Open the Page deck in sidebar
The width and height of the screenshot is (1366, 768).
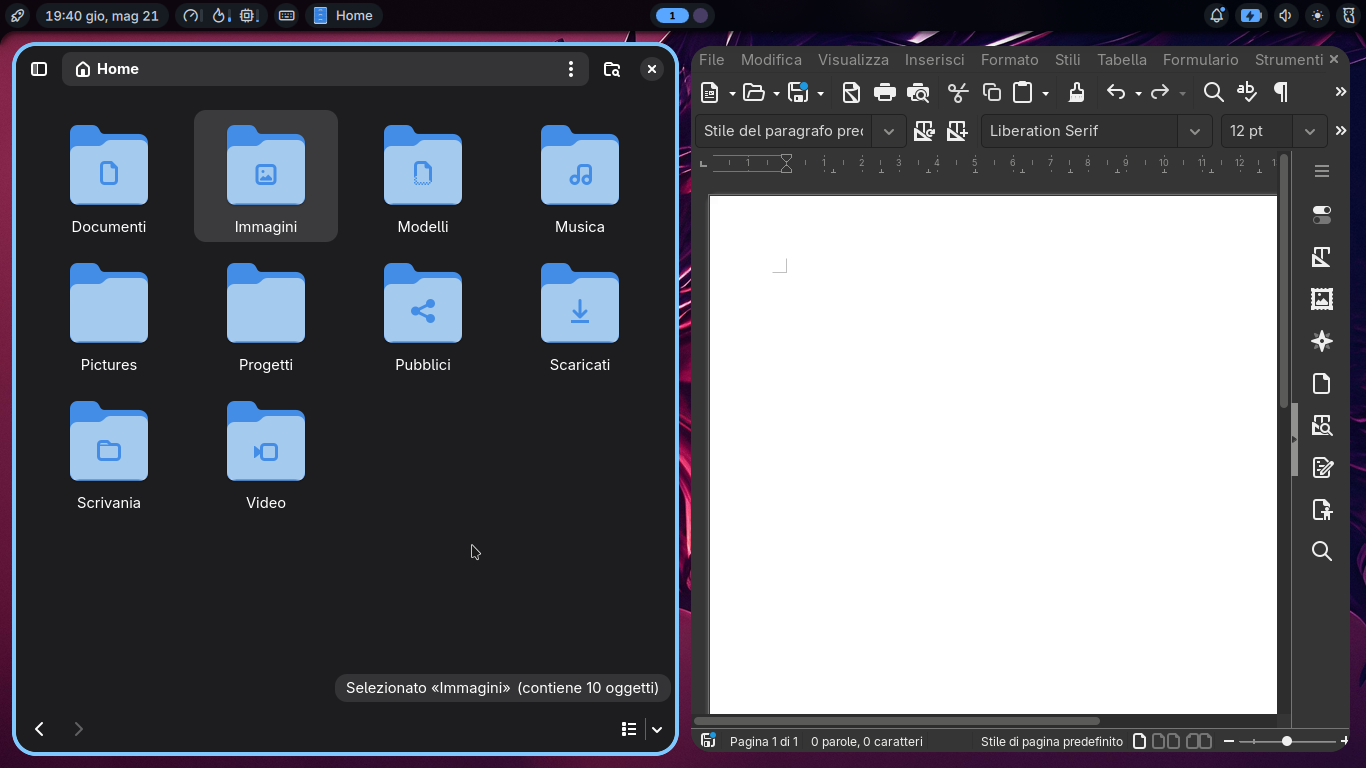(x=1322, y=384)
